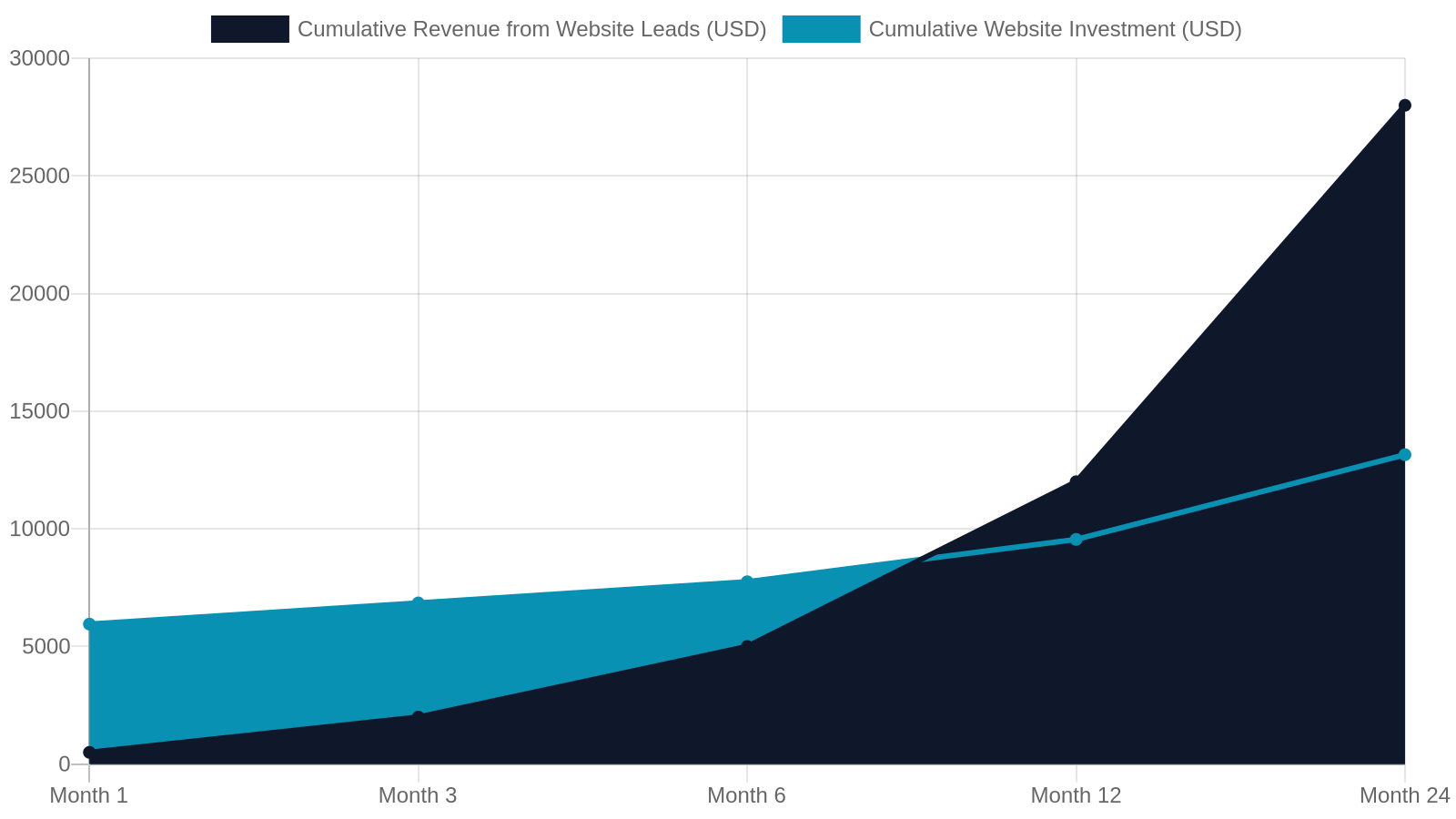
Task: Click the Month 12 axis label
Action: tap(1076, 795)
